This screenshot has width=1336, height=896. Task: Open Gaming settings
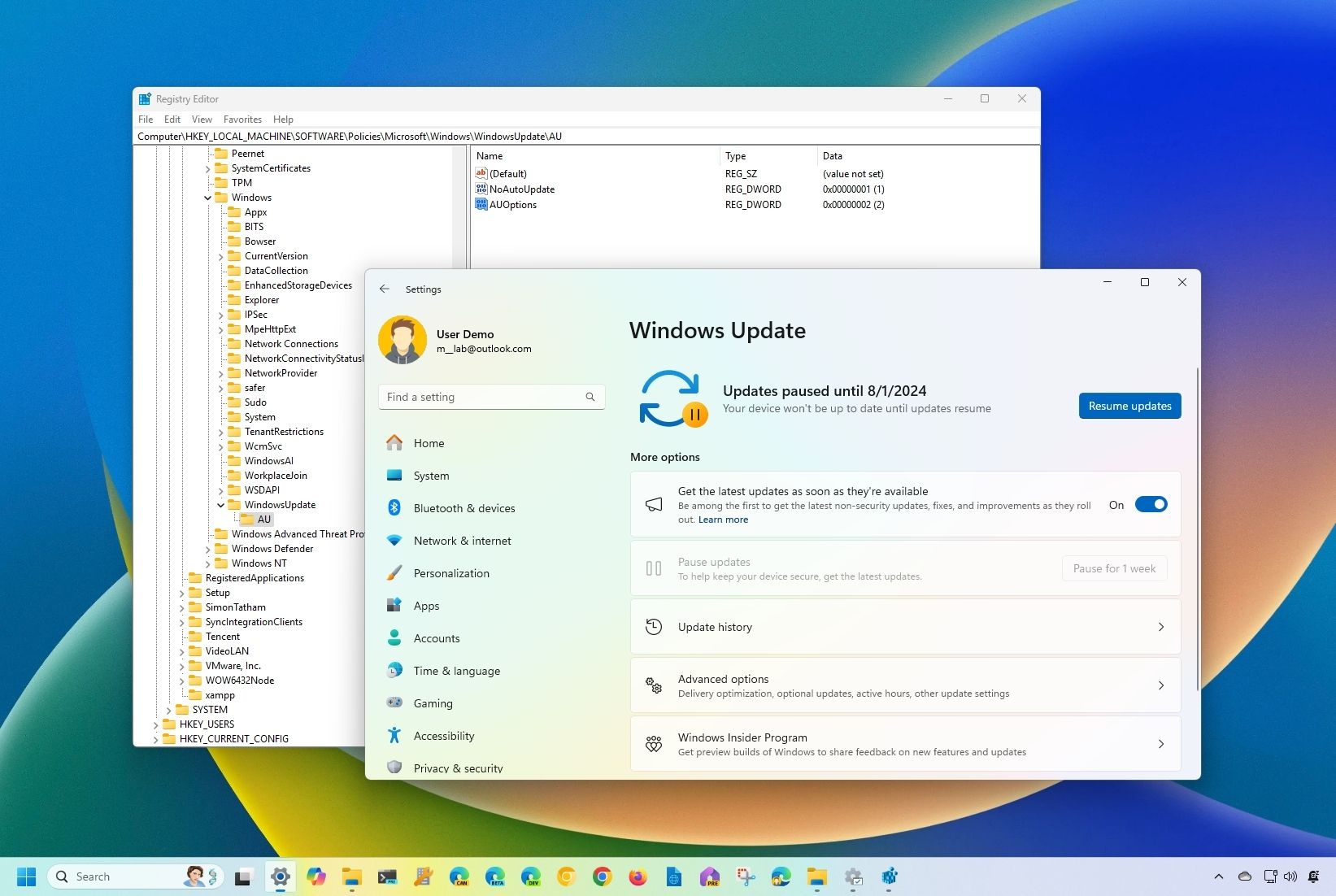pyautogui.click(x=433, y=702)
